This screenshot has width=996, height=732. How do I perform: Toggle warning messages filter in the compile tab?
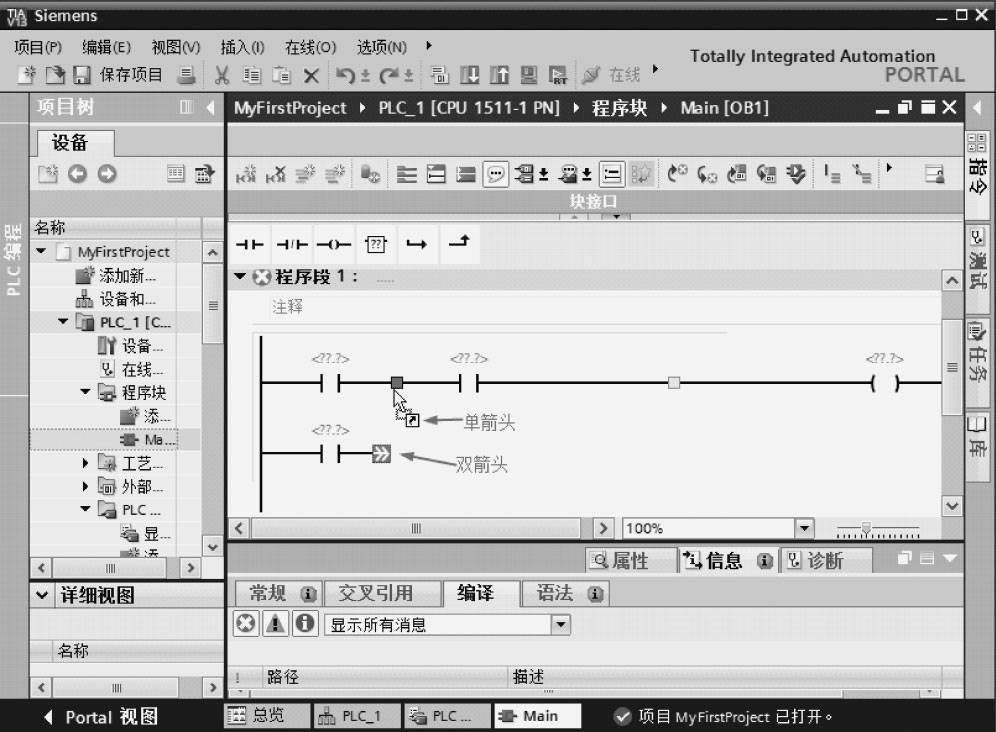click(x=276, y=624)
